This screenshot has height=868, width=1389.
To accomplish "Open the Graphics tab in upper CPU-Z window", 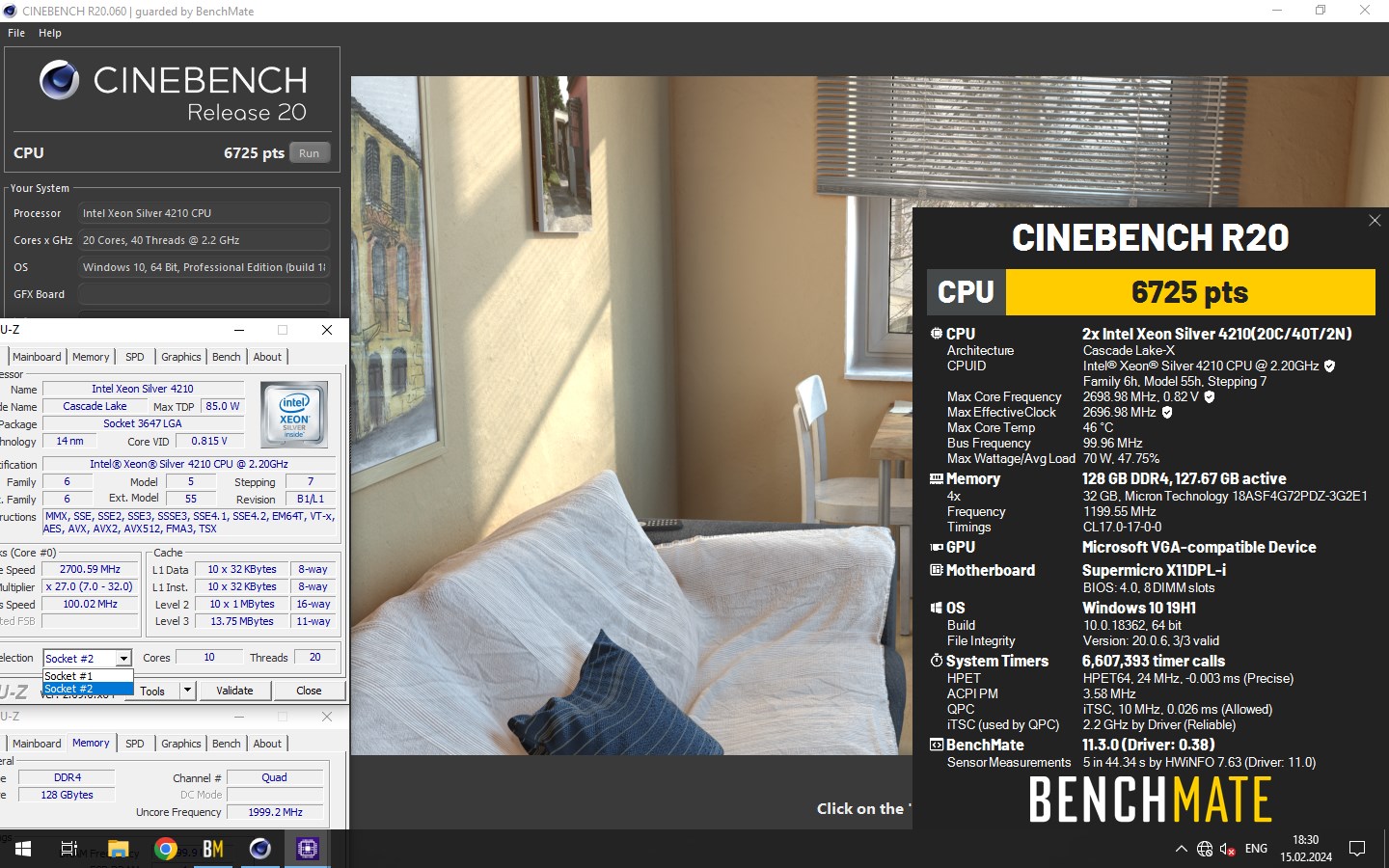I will tap(181, 357).
